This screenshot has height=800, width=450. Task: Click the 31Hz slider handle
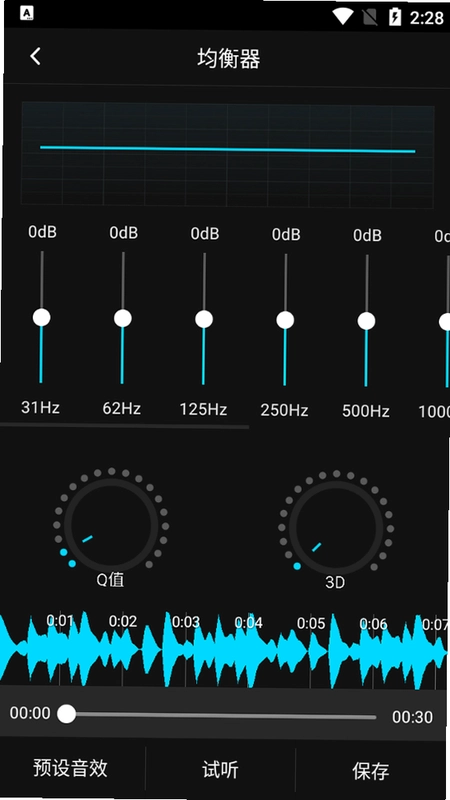point(41,317)
